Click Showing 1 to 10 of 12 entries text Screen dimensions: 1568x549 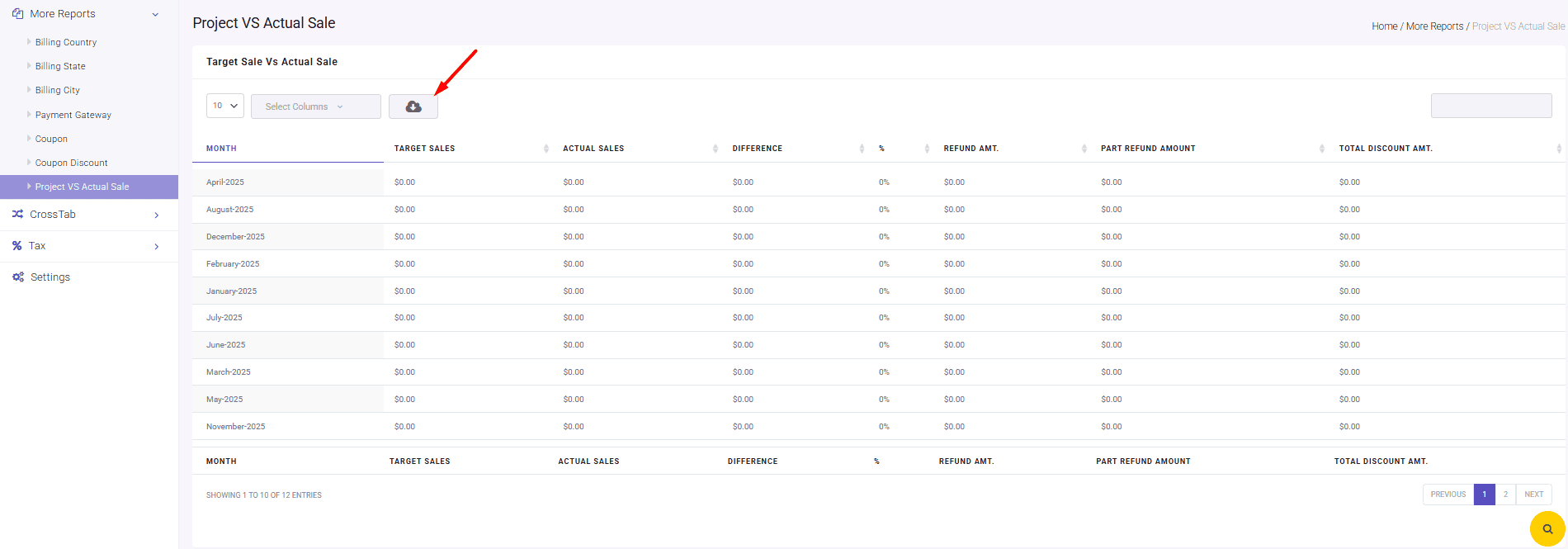pos(264,495)
